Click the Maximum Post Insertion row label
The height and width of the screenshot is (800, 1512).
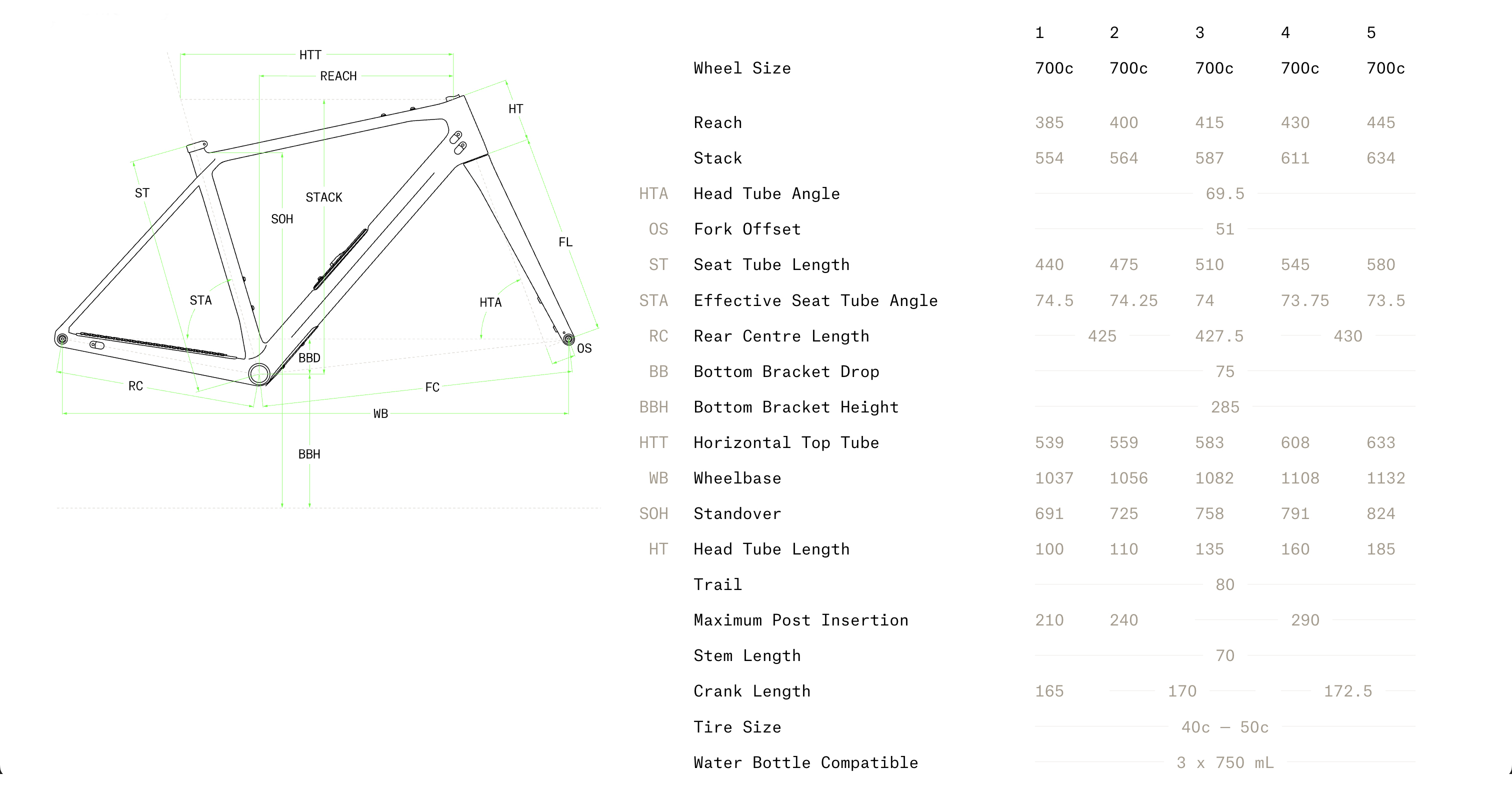coord(800,620)
